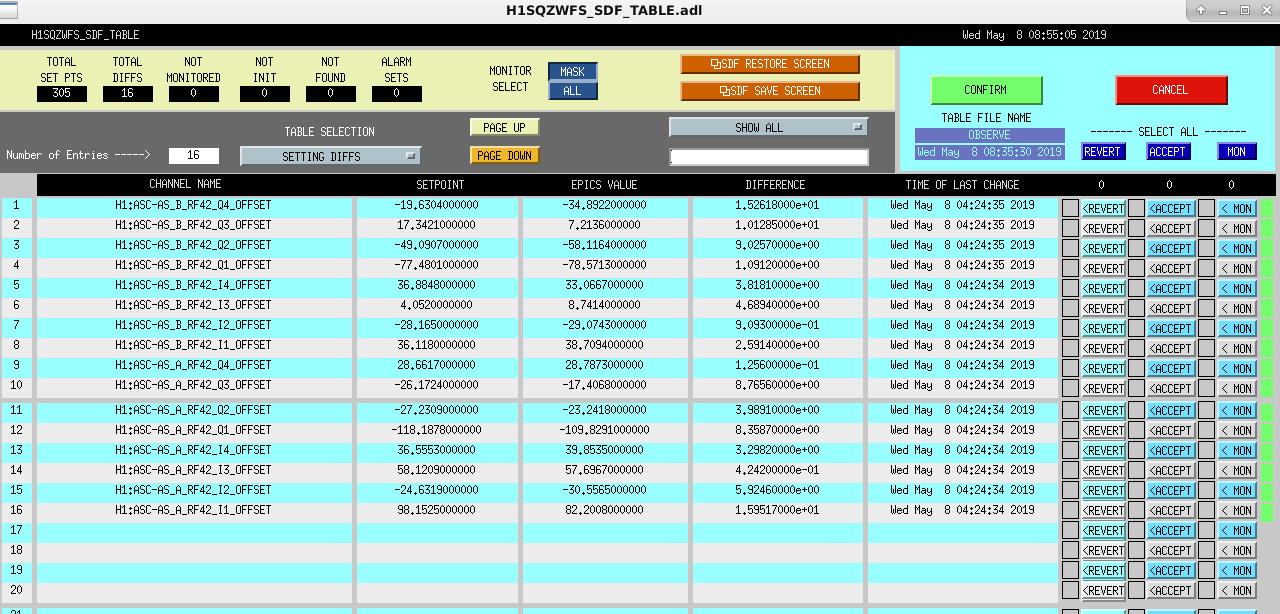Tick revert checkbox in empty row 17
Image resolution: width=1280 pixels, height=614 pixels.
tap(1070, 530)
